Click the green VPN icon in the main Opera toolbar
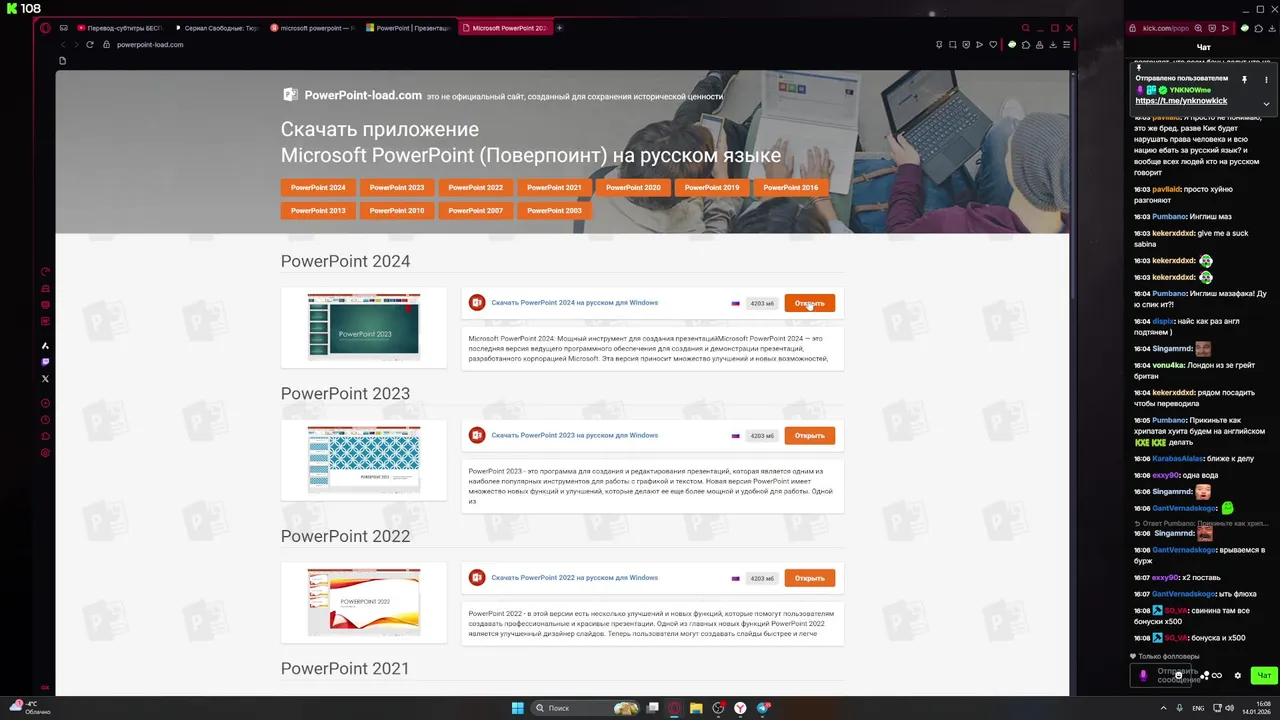The image size is (1280, 720). (x=1012, y=45)
